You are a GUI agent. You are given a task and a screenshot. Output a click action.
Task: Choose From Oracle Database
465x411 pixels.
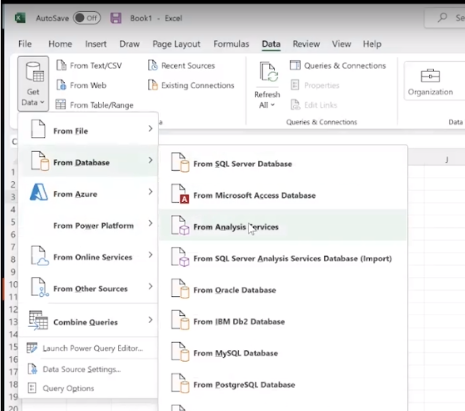click(x=283, y=290)
